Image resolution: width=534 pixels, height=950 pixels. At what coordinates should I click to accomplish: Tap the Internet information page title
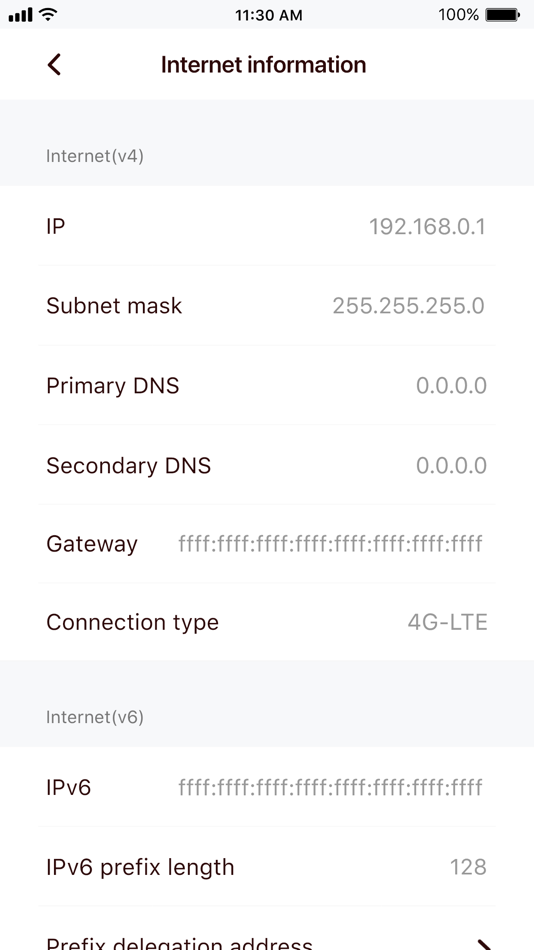[x=263, y=64]
